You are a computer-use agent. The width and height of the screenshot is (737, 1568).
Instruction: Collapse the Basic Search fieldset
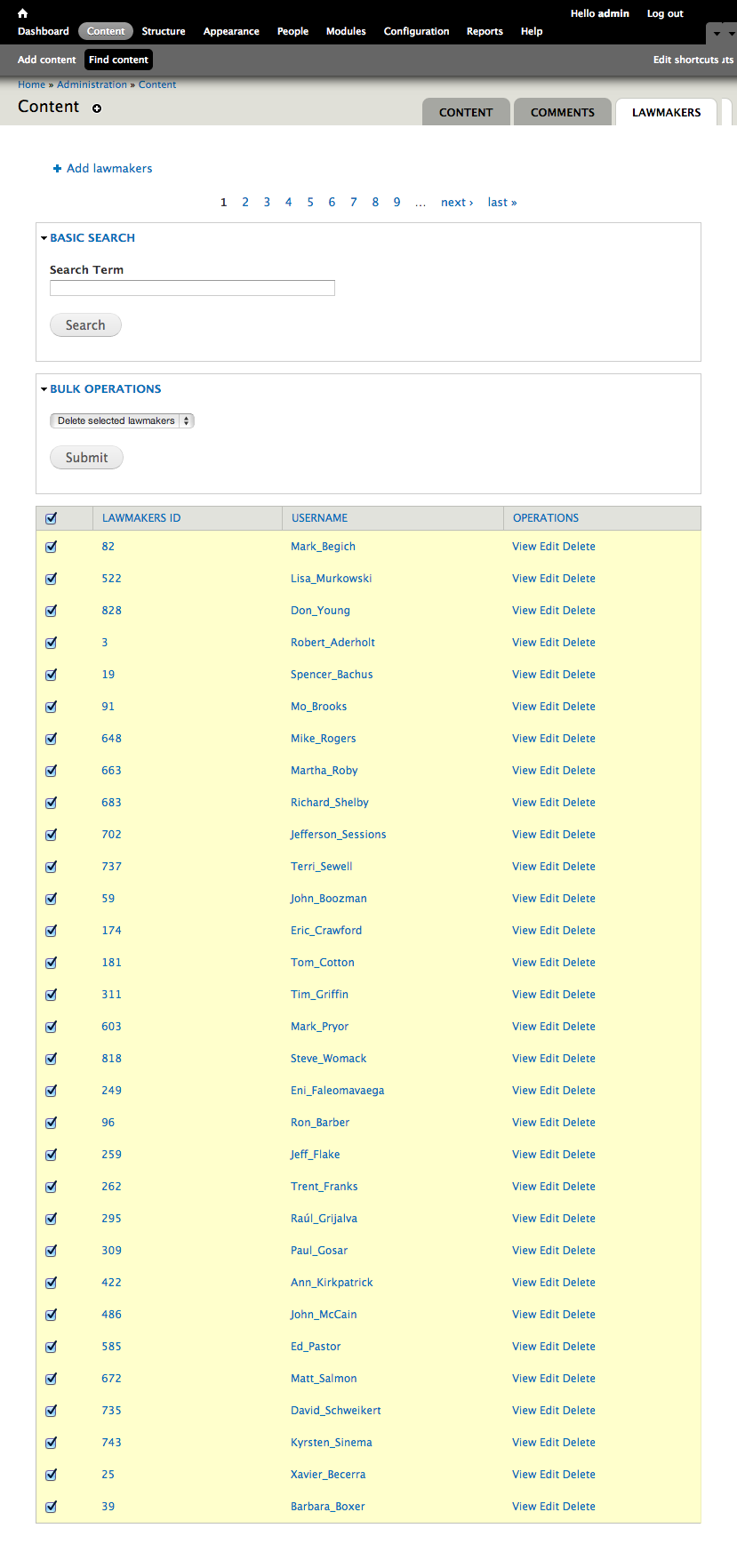92,237
